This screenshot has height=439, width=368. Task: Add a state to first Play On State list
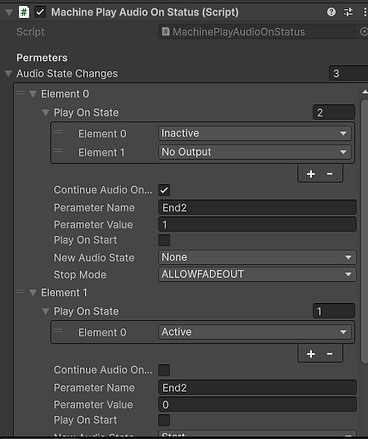[311, 174]
